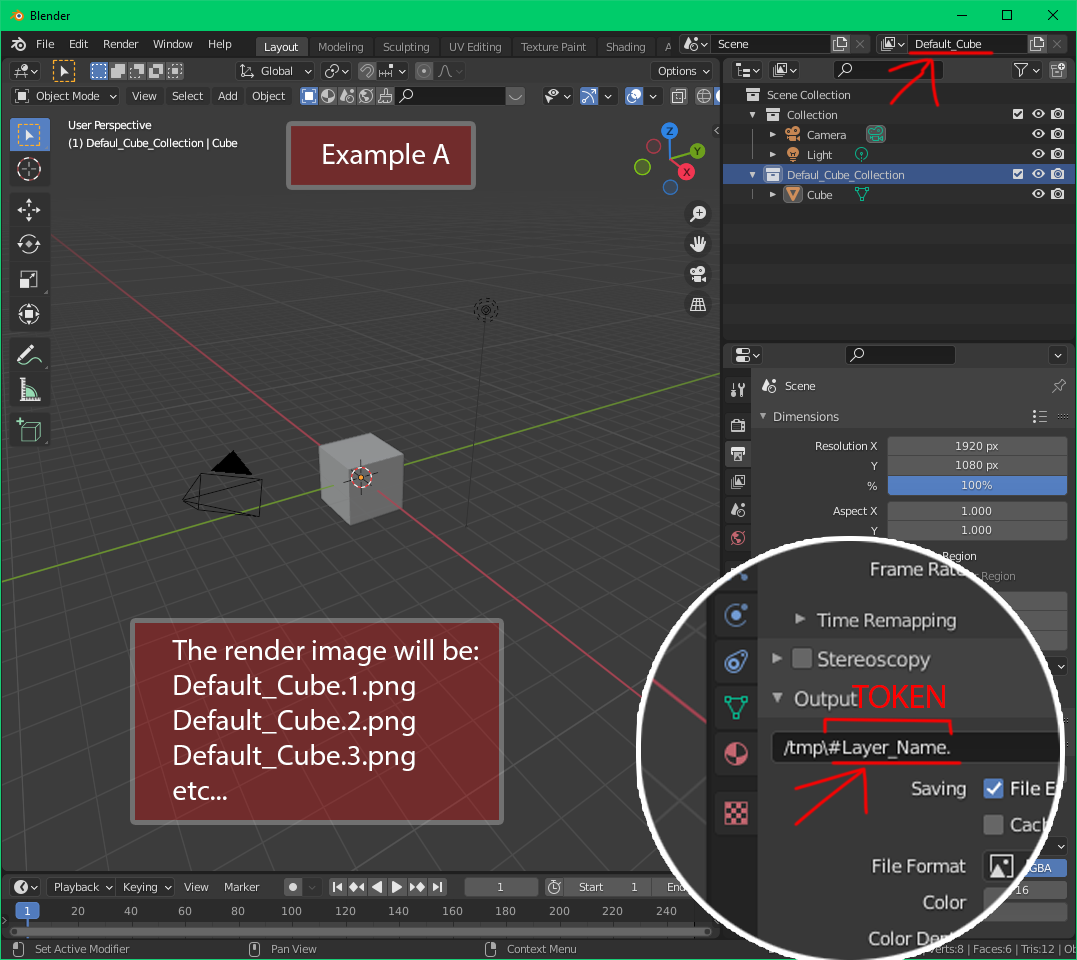
Task: Select the Scale tool
Action: [x=29, y=279]
